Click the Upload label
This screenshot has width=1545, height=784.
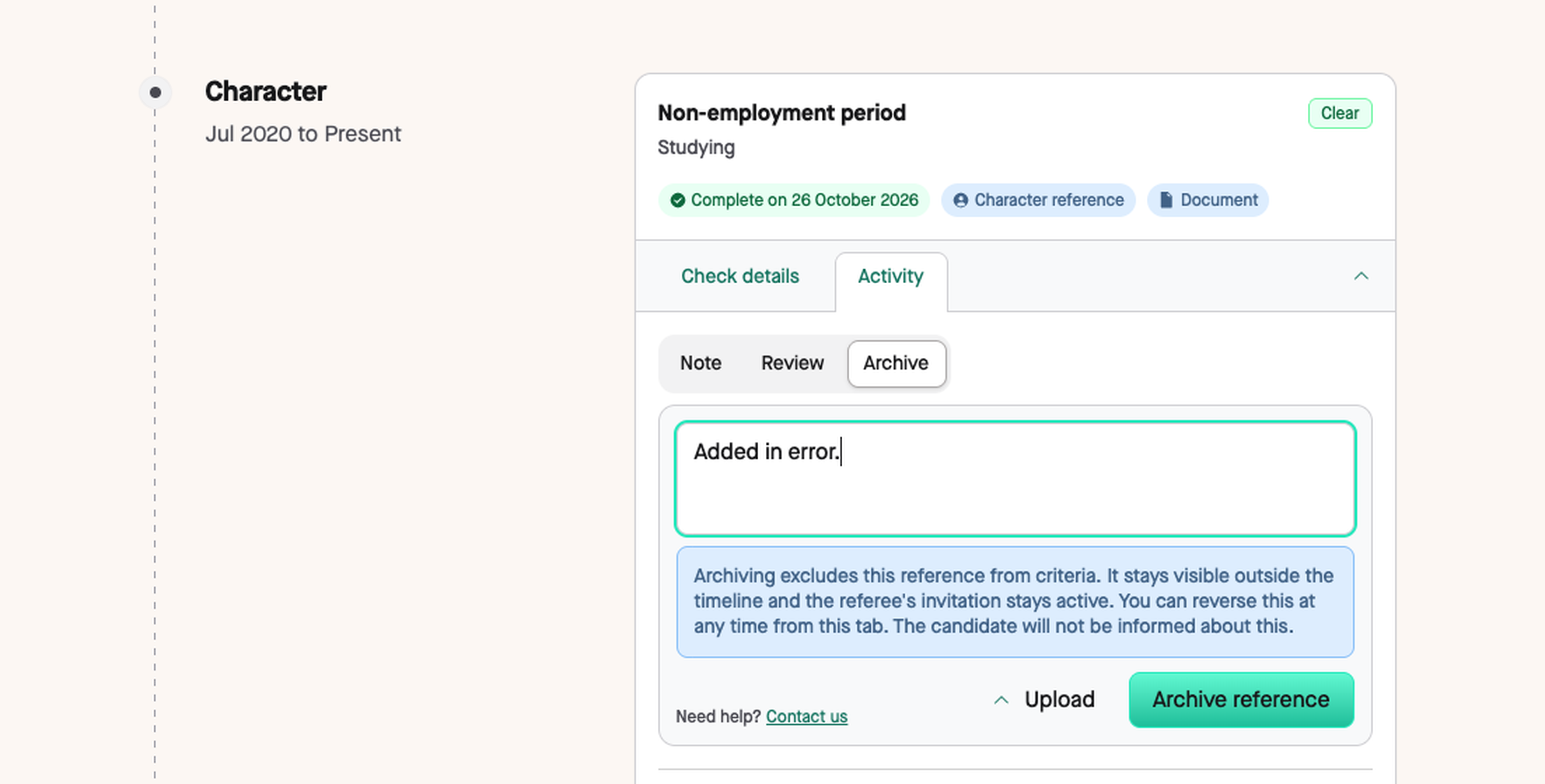pyautogui.click(x=1059, y=700)
